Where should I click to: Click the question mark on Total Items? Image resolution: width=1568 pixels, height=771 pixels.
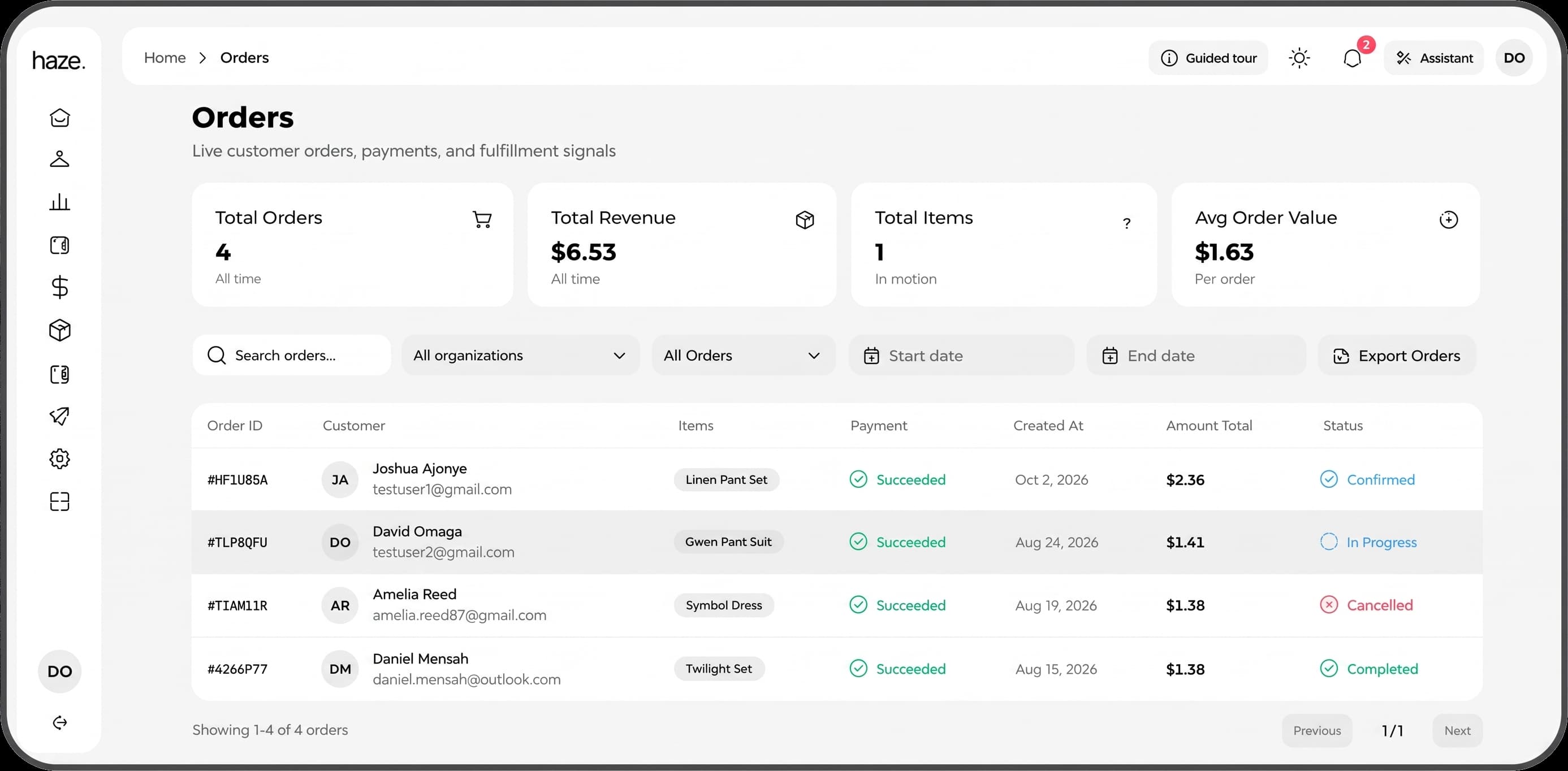pos(1127,223)
